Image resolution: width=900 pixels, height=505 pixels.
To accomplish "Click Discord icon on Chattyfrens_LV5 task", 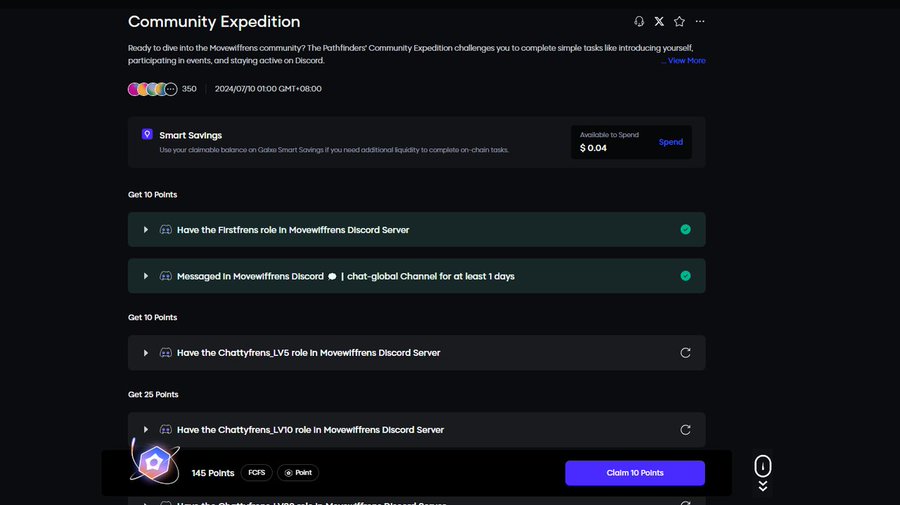I will pyautogui.click(x=166, y=353).
